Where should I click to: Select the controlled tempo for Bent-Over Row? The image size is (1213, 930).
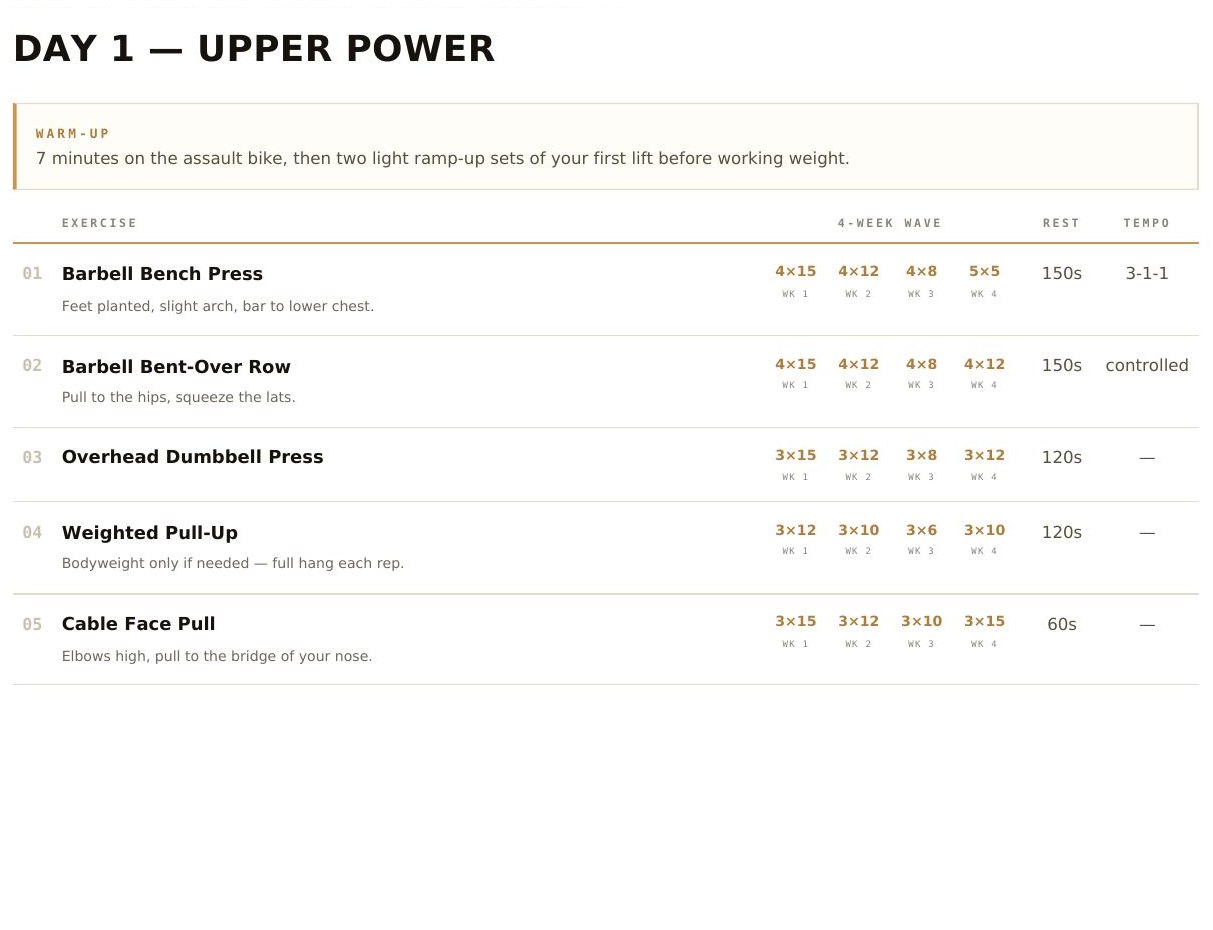coord(1147,366)
